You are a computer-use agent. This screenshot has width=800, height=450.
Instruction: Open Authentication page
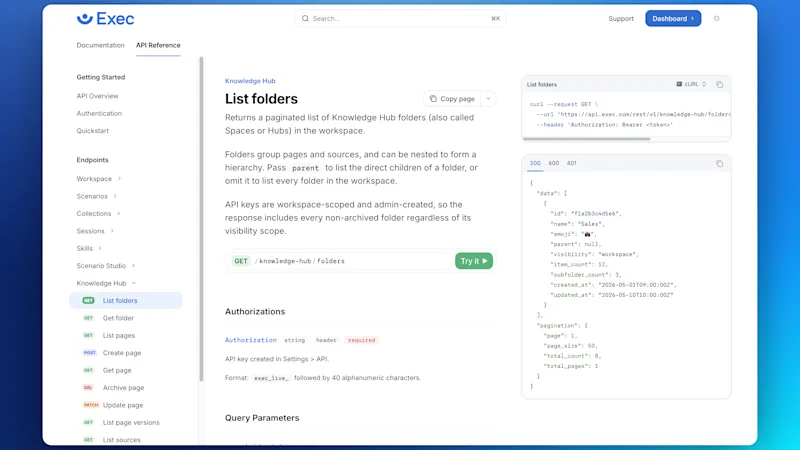coord(99,113)
